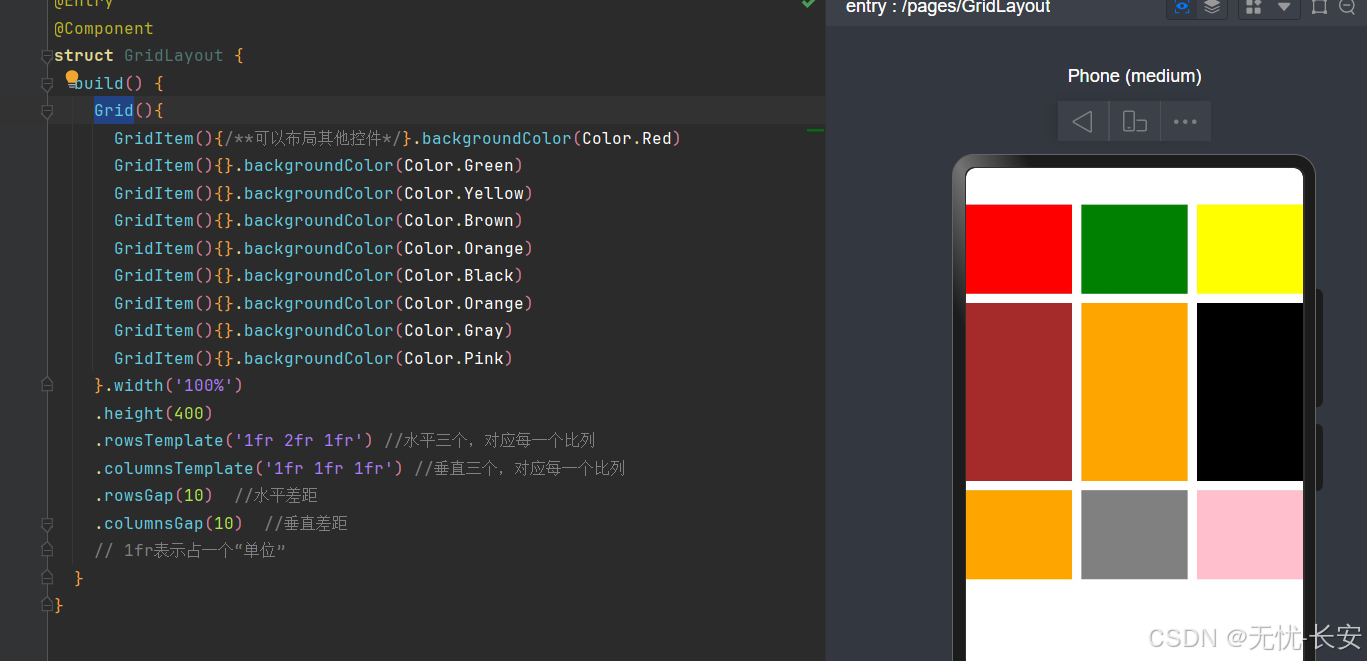Select the yellow grid cell in the preview
The width and height of the screenshot is (1367, 661).
[x=1250, y=249]
